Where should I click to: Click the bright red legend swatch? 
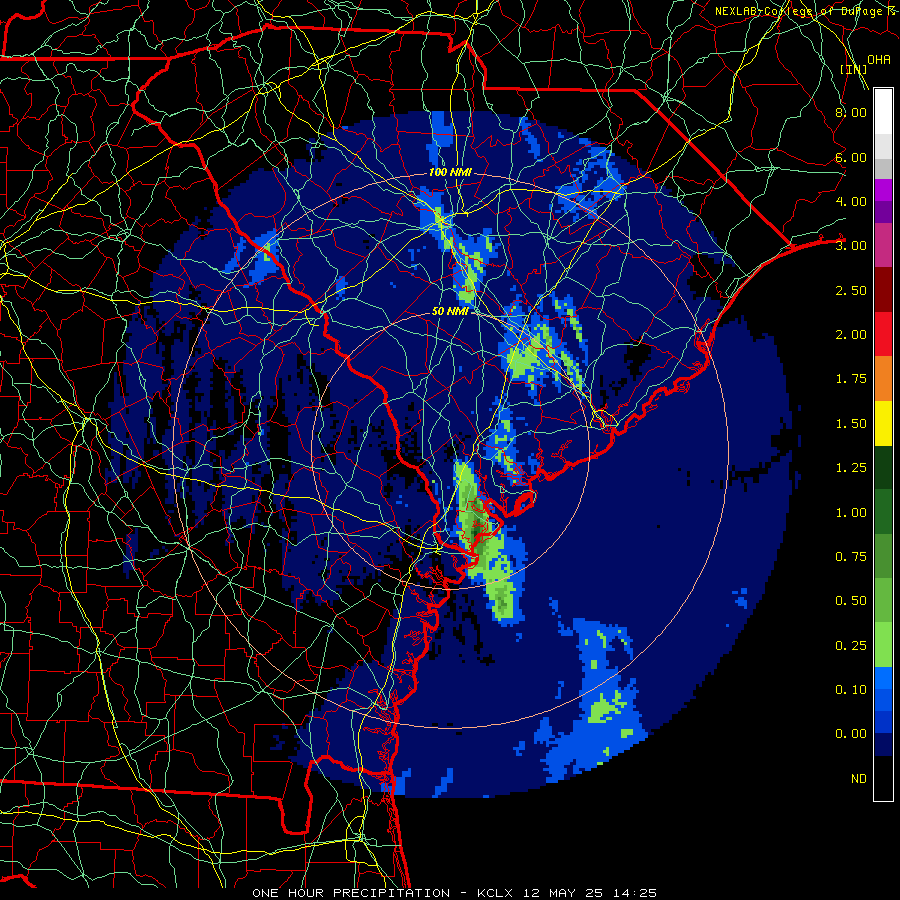tap(883, 334)
